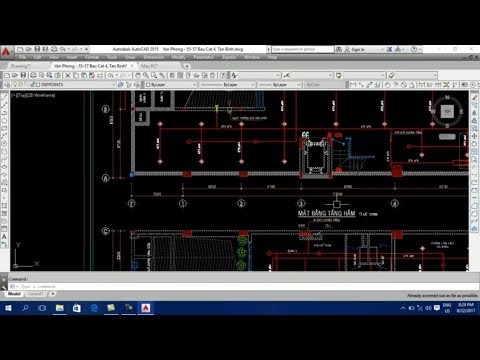The height and width of the screenshot is (360, 480).
Task: Expand the linetype ByLayer dropdown
Action: pyautogui.click(x=253, y=85)
